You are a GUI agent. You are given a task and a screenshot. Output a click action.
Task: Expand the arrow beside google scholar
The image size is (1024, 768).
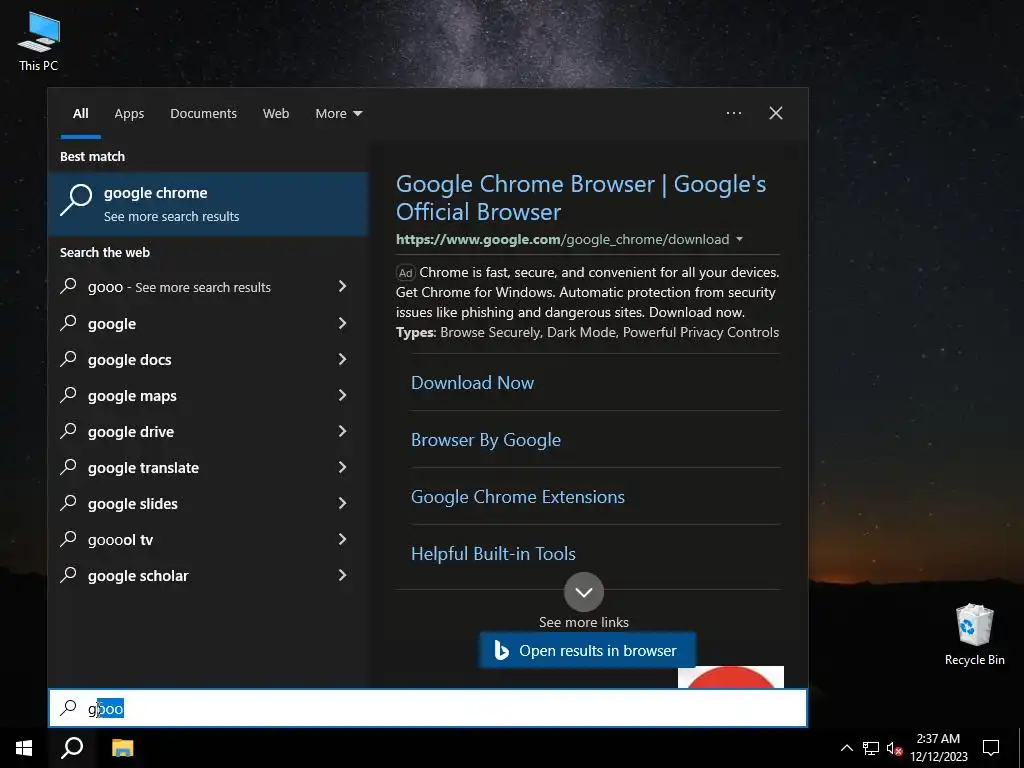pyautogui.click(x=342, y=575)
